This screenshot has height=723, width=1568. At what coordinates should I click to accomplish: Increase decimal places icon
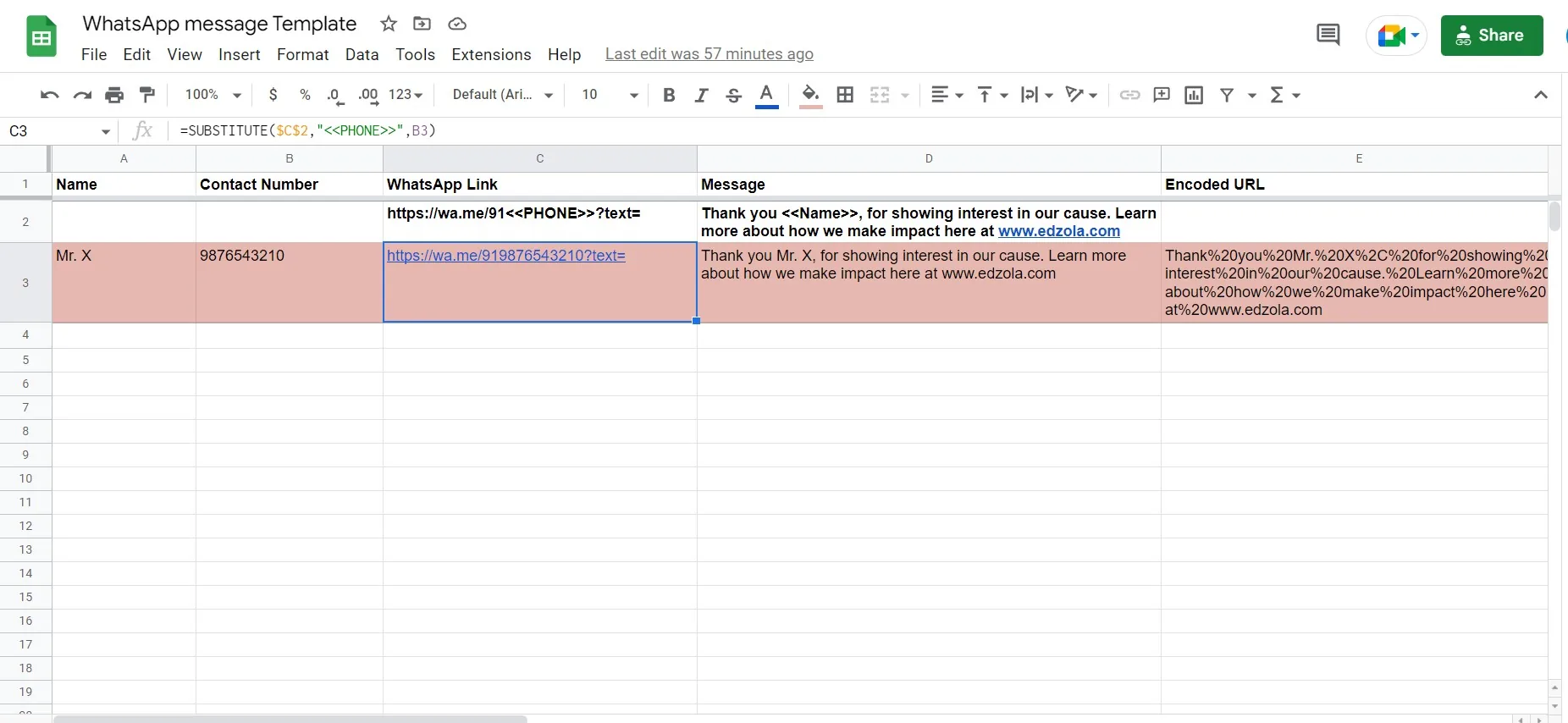coord(368,96)
